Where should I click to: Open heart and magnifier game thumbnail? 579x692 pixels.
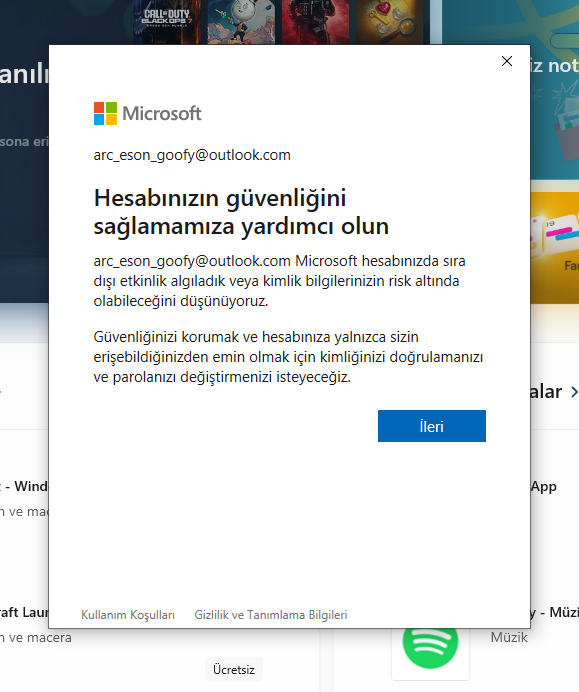click(390, 22)
